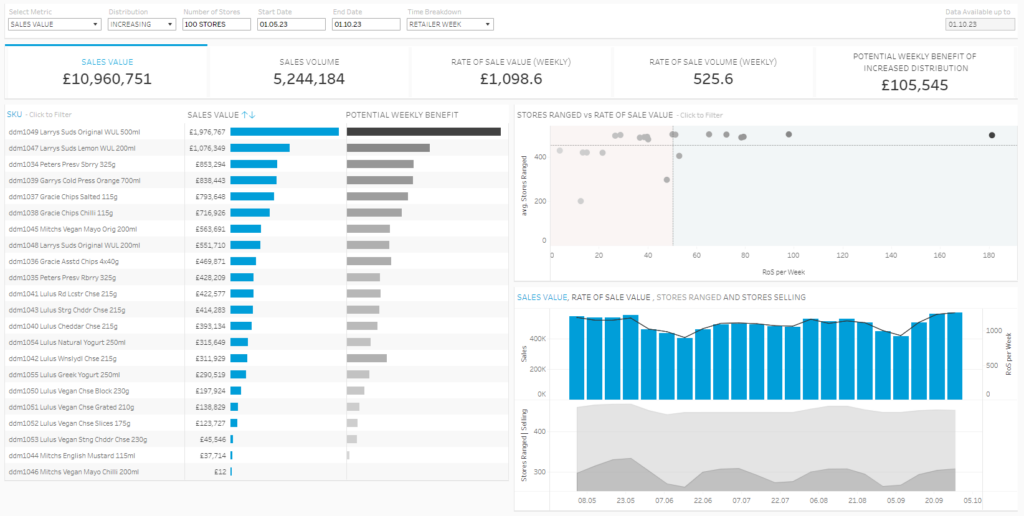Click the dark potential weekly benefit bar for ddm1049

coord(424,132)
